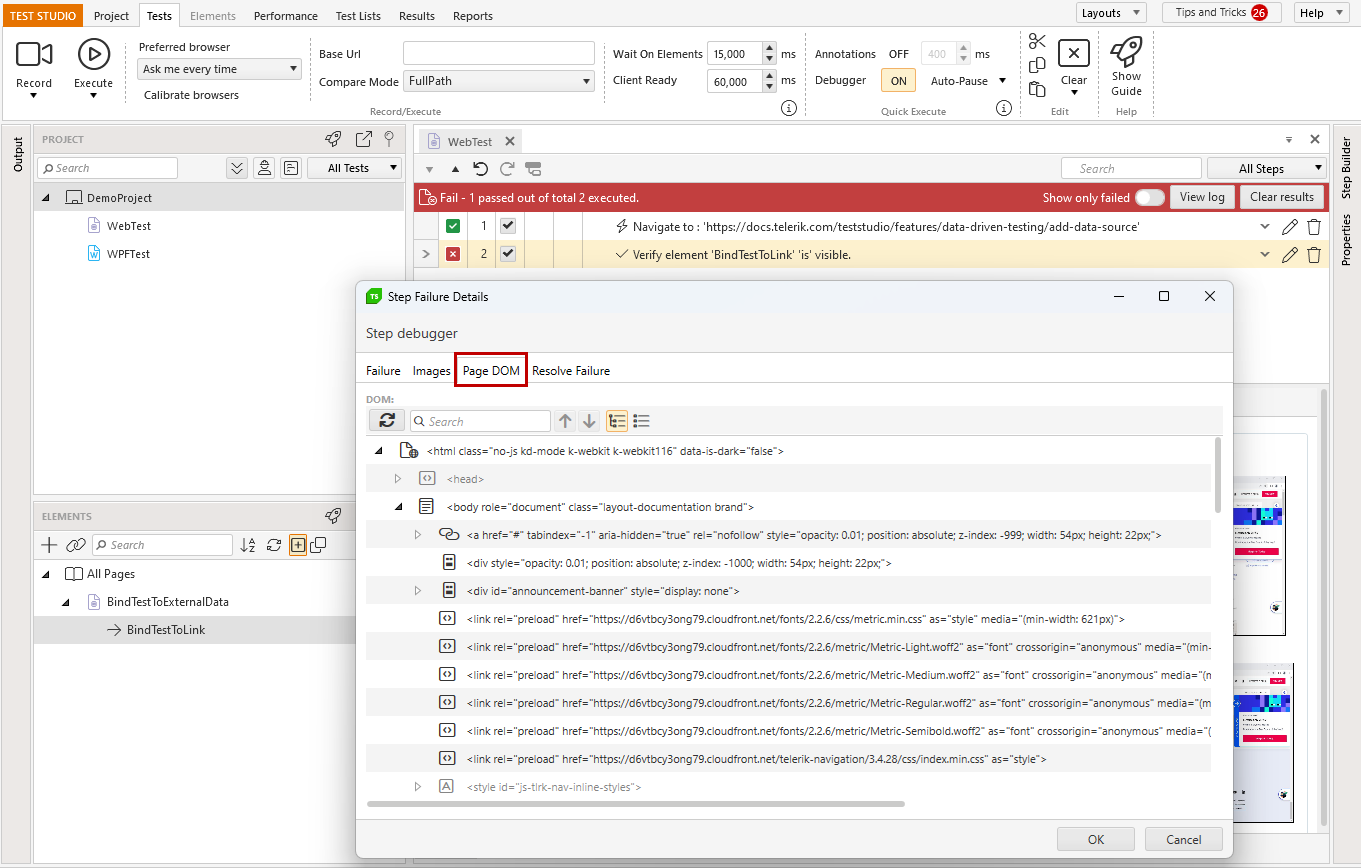Image resolution: width=1361 pixels, height=868 pixels.
Task: Click the Record camera icon
Action: 34,54
